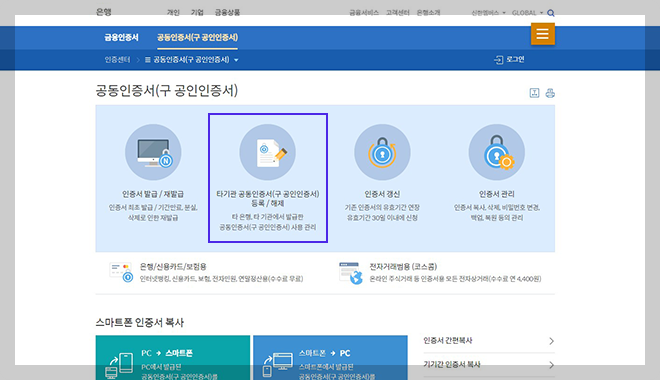Screen dimensions: 660x380
Task: Open the orange hamburger menu button
Action: (x=543, y=34)
